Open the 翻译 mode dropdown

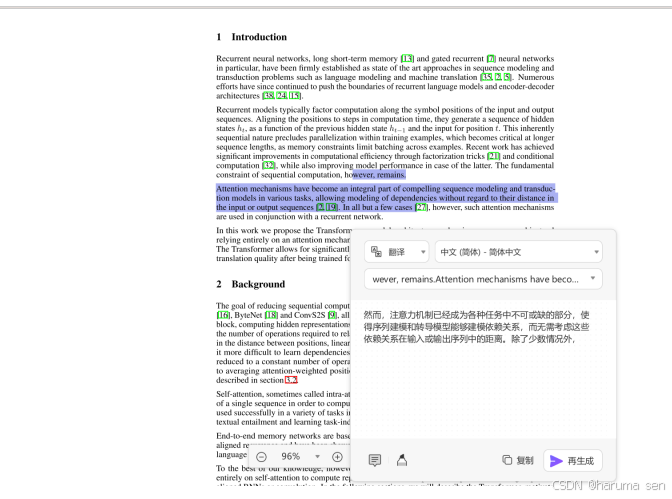point(396,252)
